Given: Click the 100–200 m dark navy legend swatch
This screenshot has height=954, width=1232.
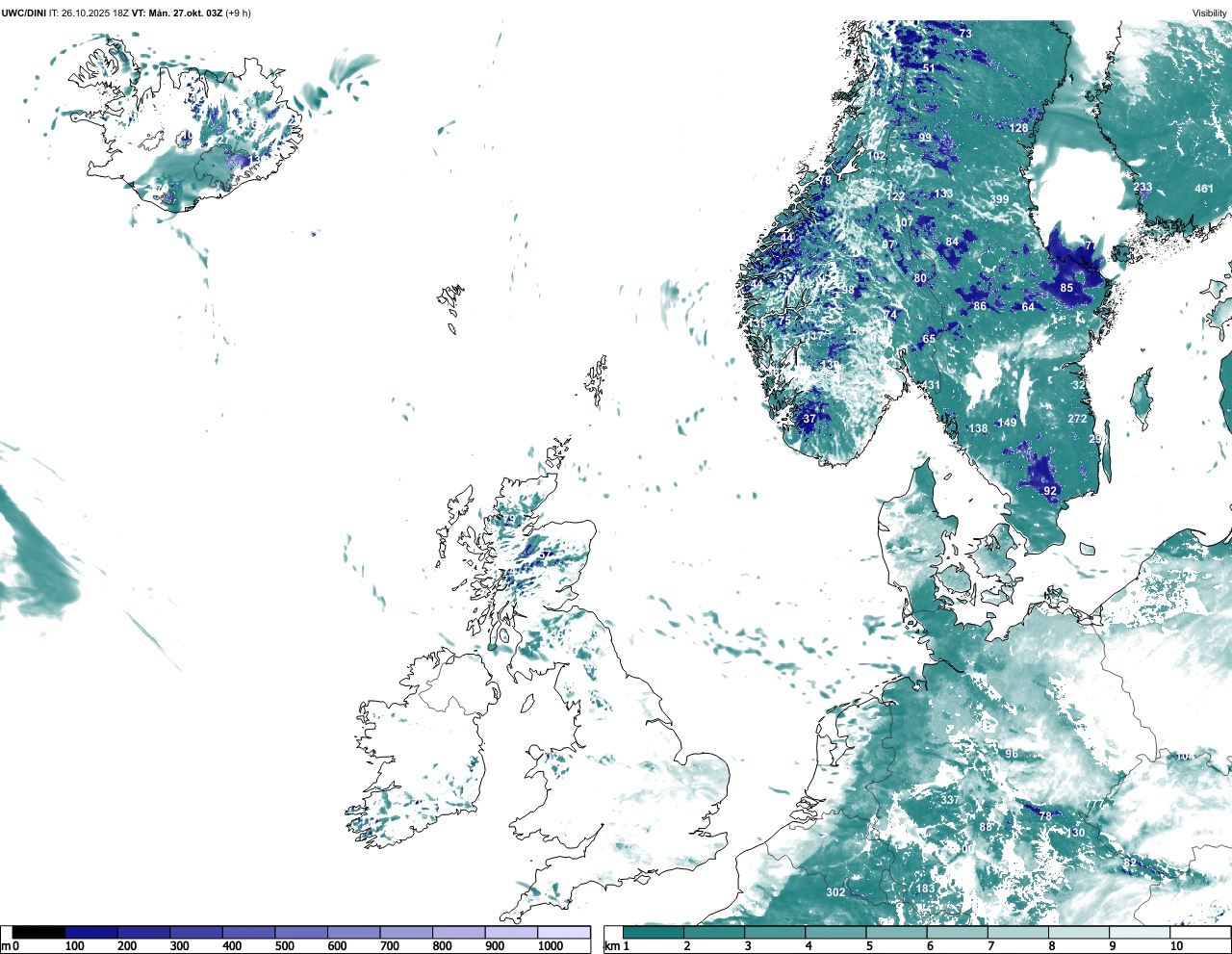Looking at the screenshot, I should [x=91, y=932].
